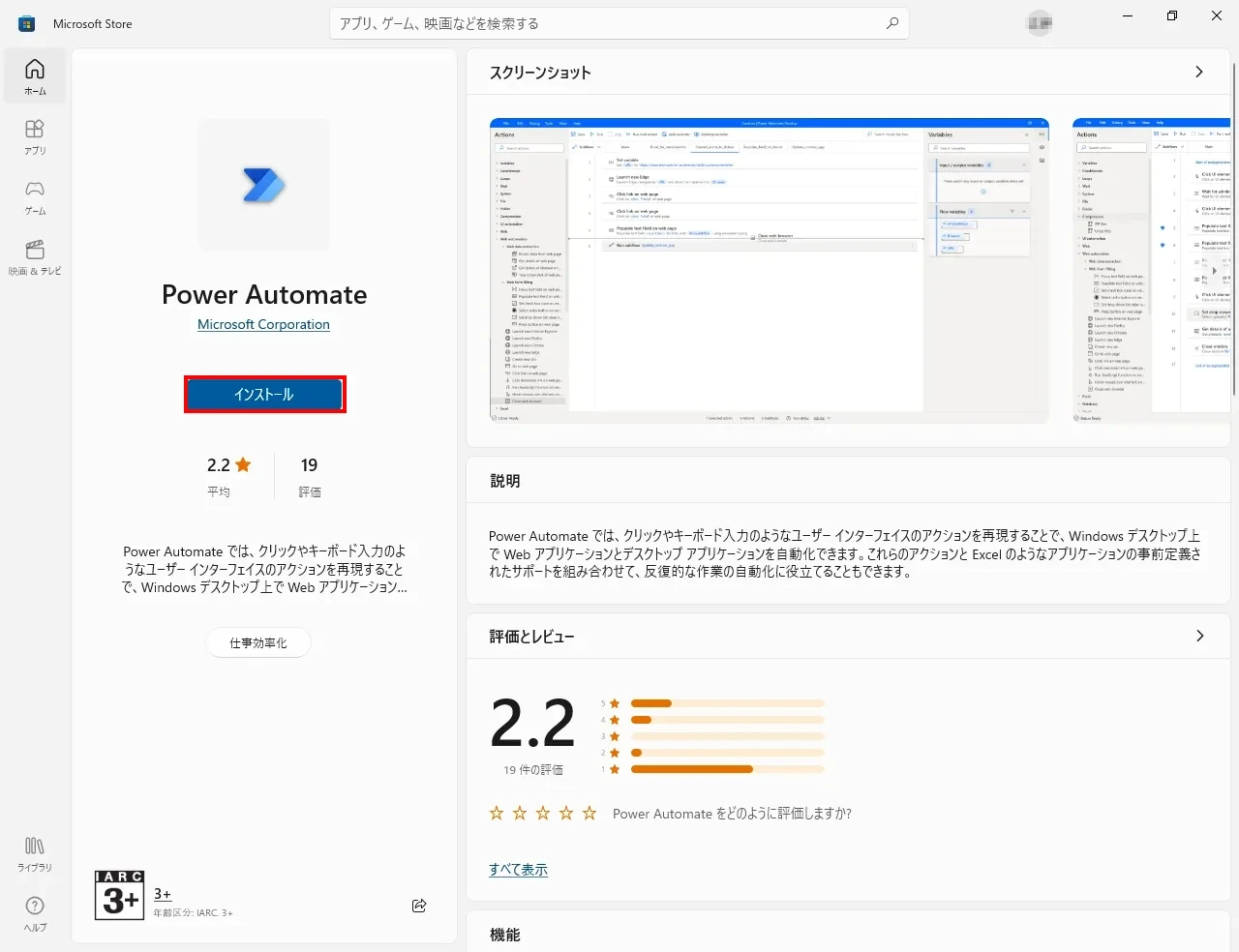Click the 5-star rating distribution bar
1239x952 pixels.
(x=728, y=703)
